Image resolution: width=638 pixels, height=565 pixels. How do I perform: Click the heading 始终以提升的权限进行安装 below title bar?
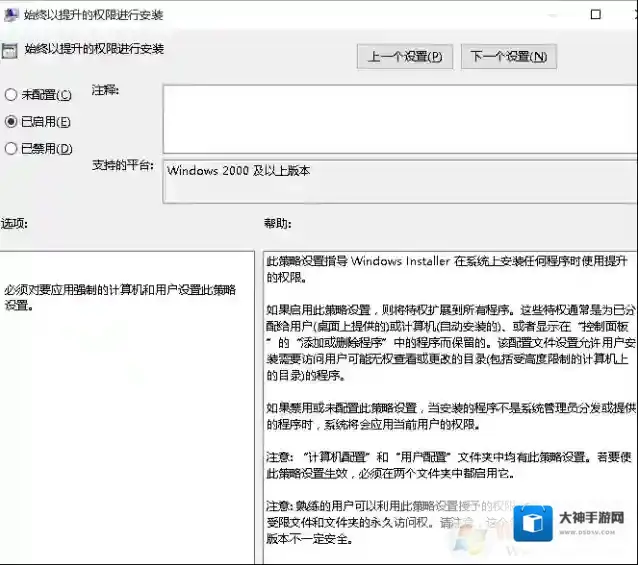(94, 49)
